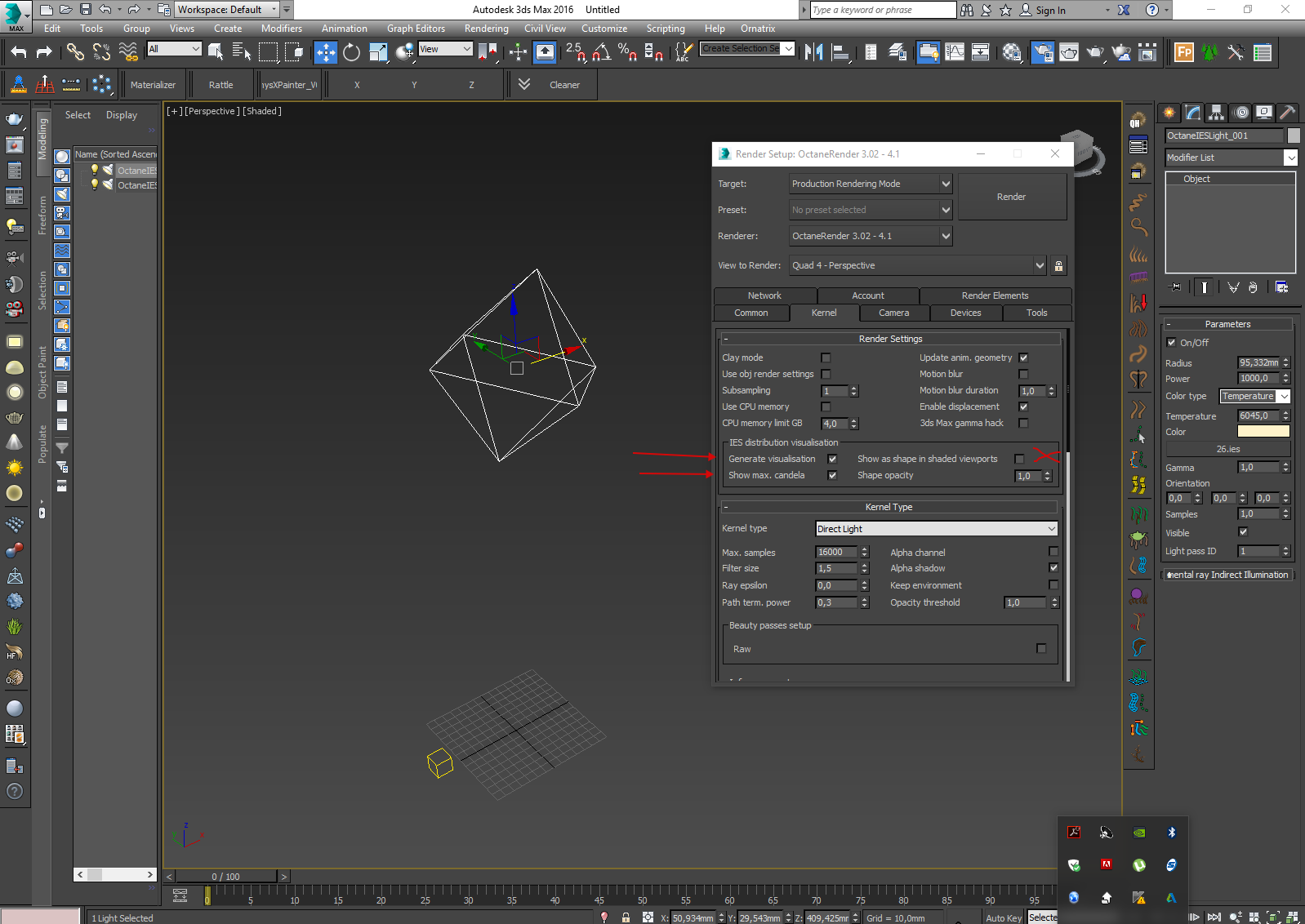
Task: Switch to the Modify command panel
Action: click(x=1193, y=113)
